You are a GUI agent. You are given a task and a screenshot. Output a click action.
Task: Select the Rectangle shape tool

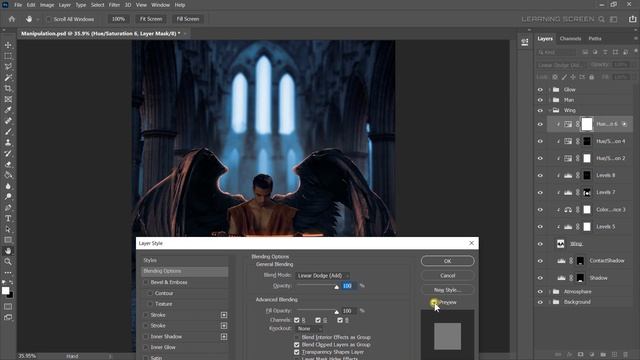(8, 240)
